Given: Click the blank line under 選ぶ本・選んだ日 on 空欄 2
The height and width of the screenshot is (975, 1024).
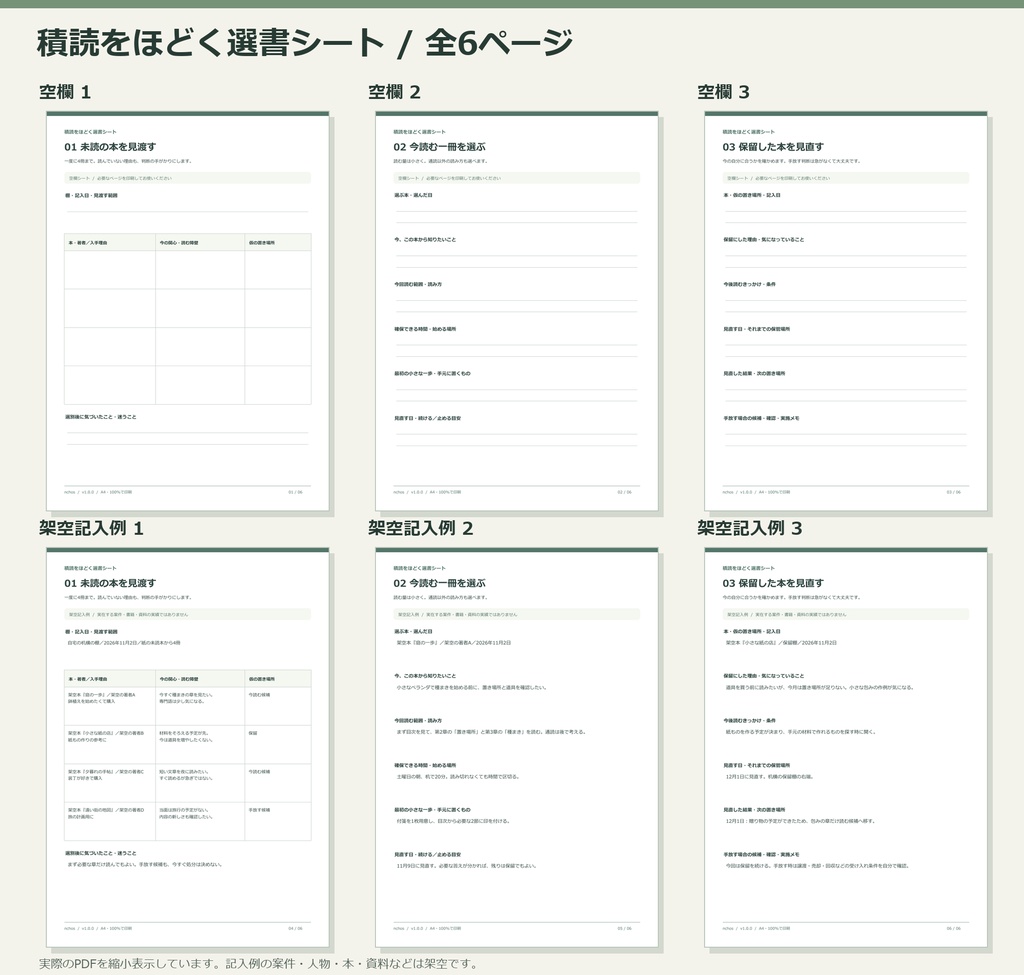Looking at the screenshot, I should 516,211.
